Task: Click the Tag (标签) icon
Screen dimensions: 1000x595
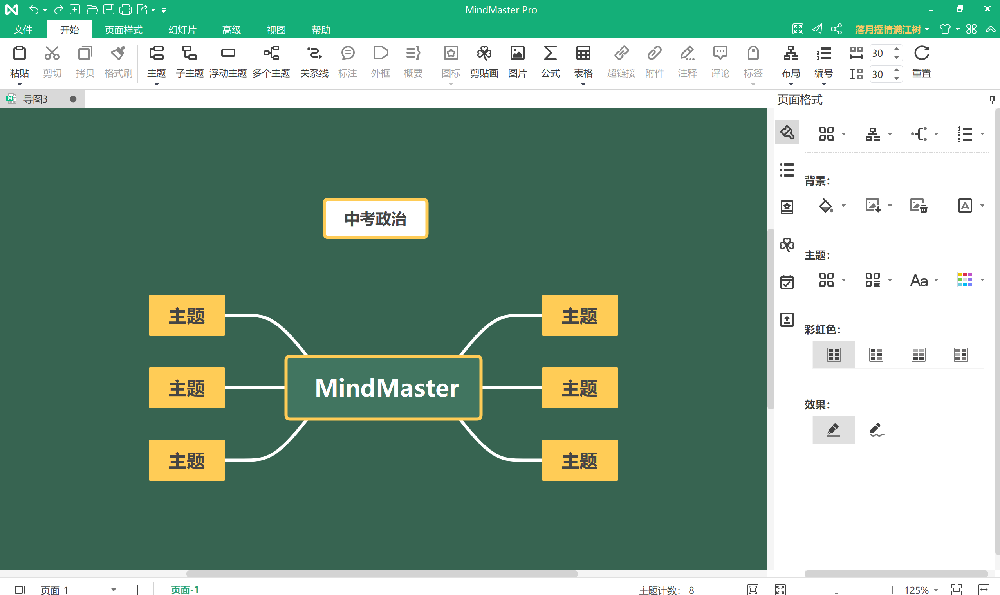Action: (x=753, y=54)
